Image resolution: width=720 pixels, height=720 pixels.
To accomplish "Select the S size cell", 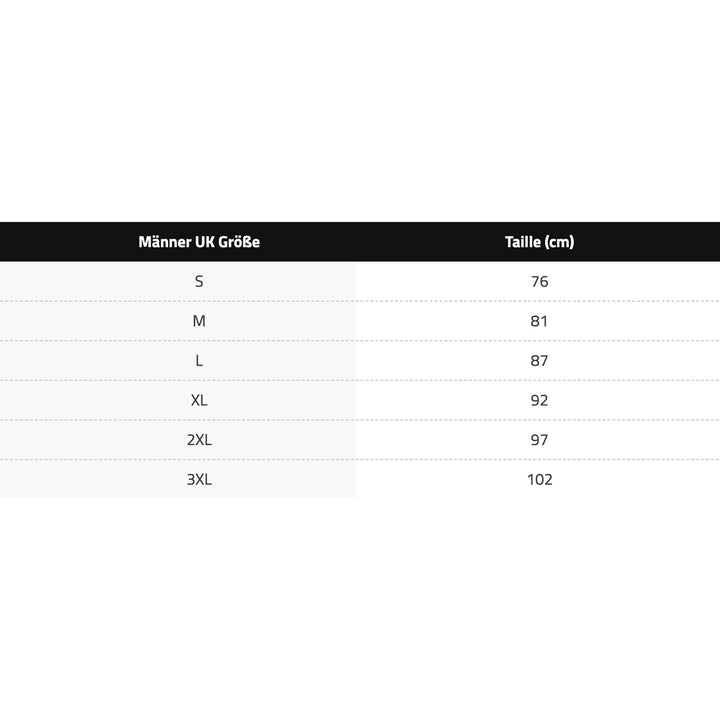I will pos(199,282).
